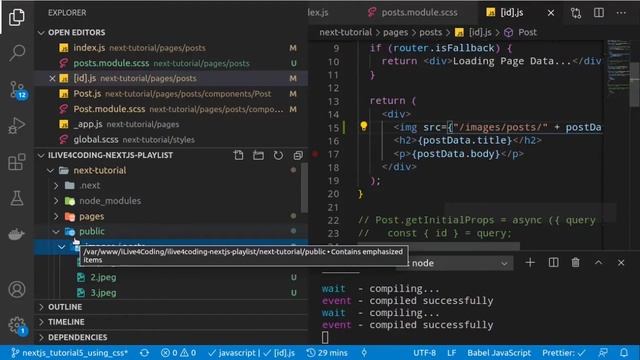
Task: Click New File icon in explorer header
Action: [239, 155]
